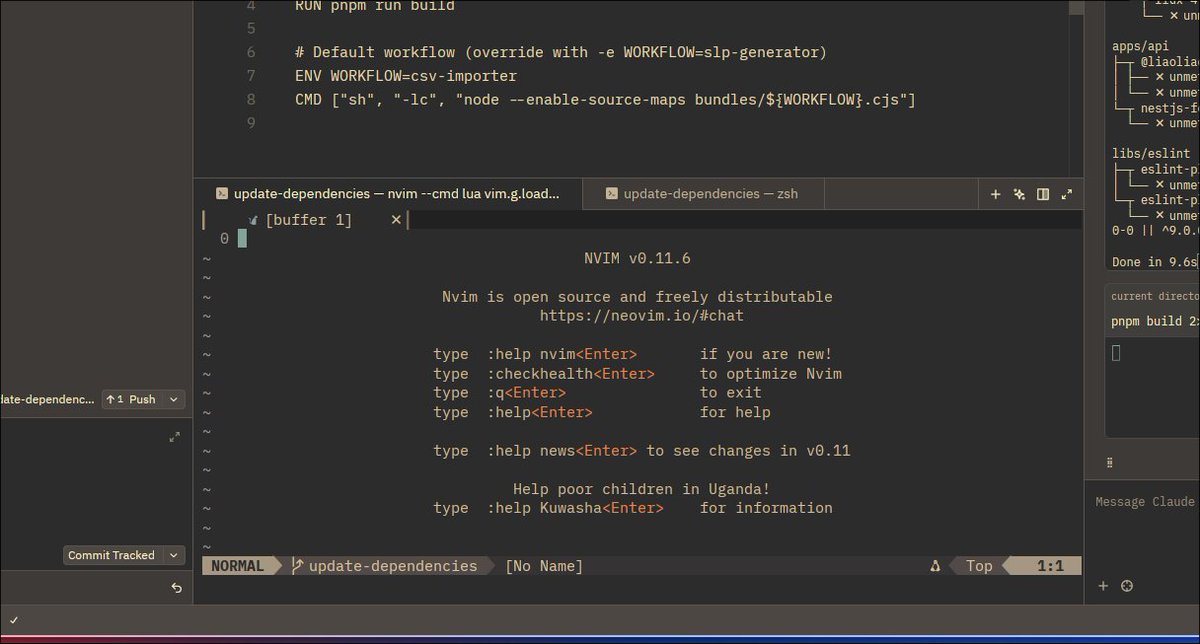Click the RUN pnpm run build line
Screen dimensions: 1200x644
pyautogui.click(x=375, y=6)
